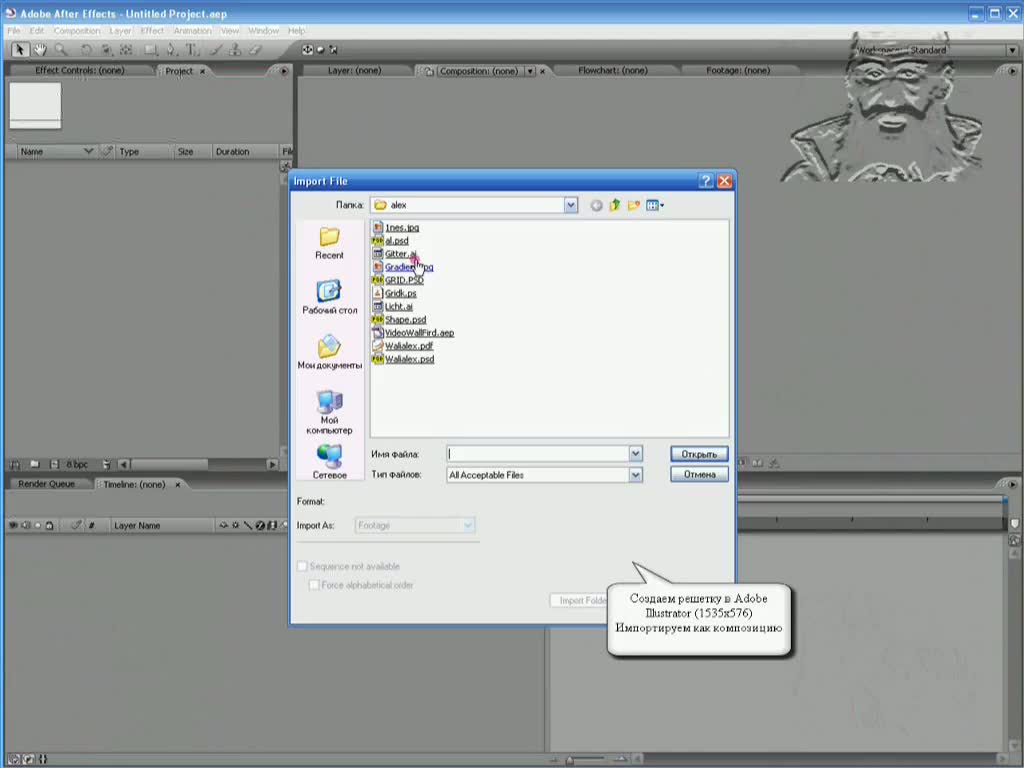The image size is (1024, 768).
Task: Select the Eraser tool
Action: tap(255, 50)
